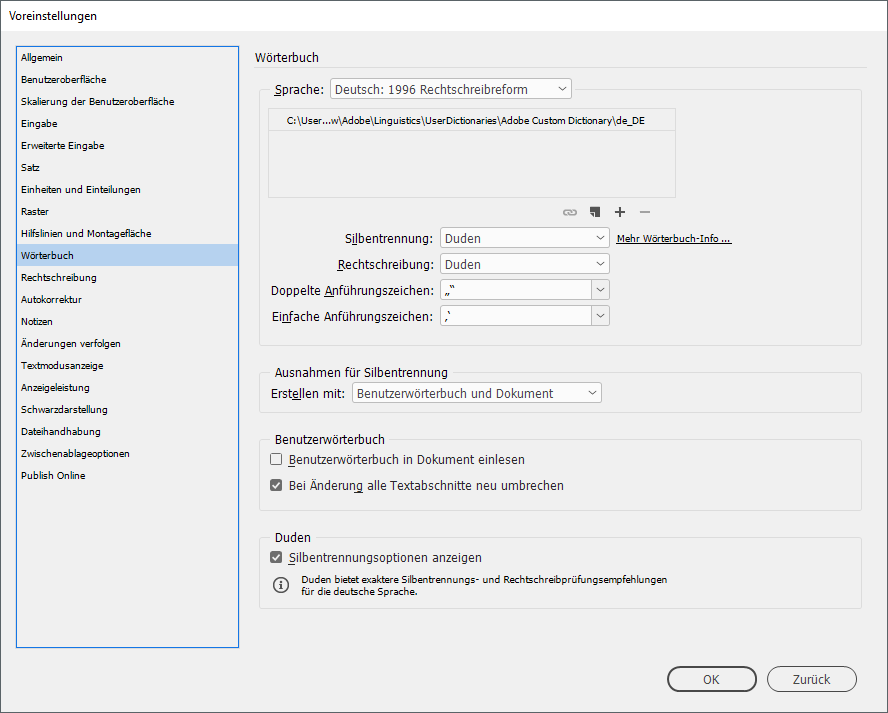
Task: Uncheck Bei Änderung alle Textabschnitte neu umbrechen
Action: tap(276, 485)
